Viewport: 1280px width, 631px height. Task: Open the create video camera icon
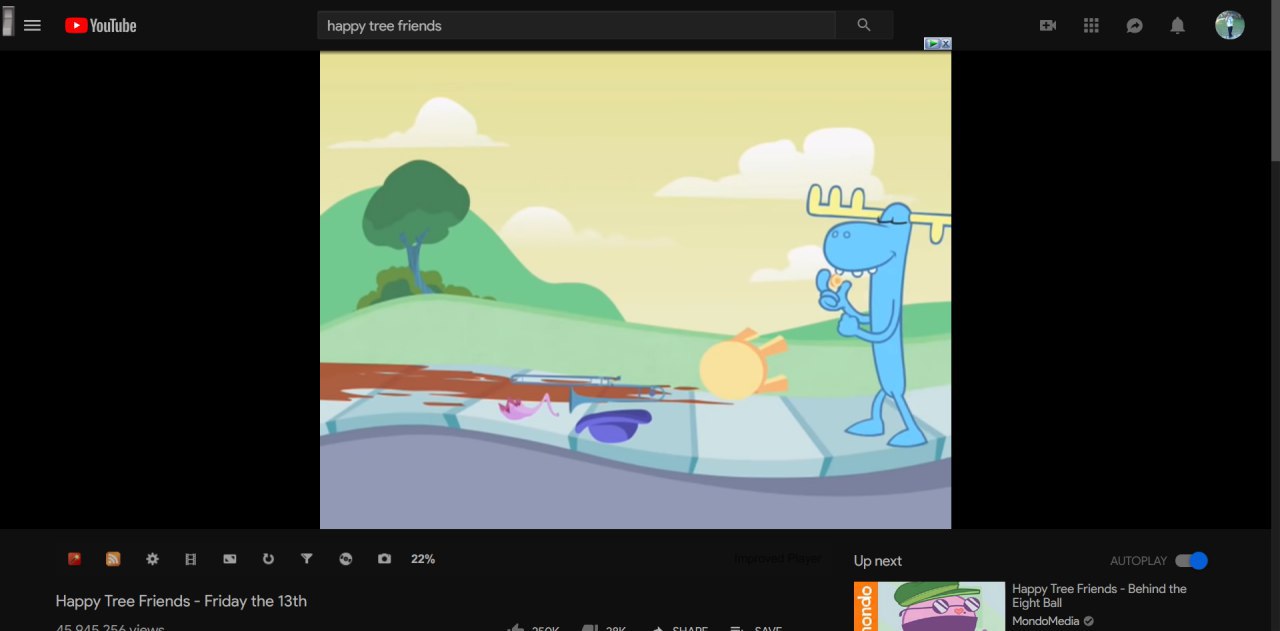[1048, 25]
